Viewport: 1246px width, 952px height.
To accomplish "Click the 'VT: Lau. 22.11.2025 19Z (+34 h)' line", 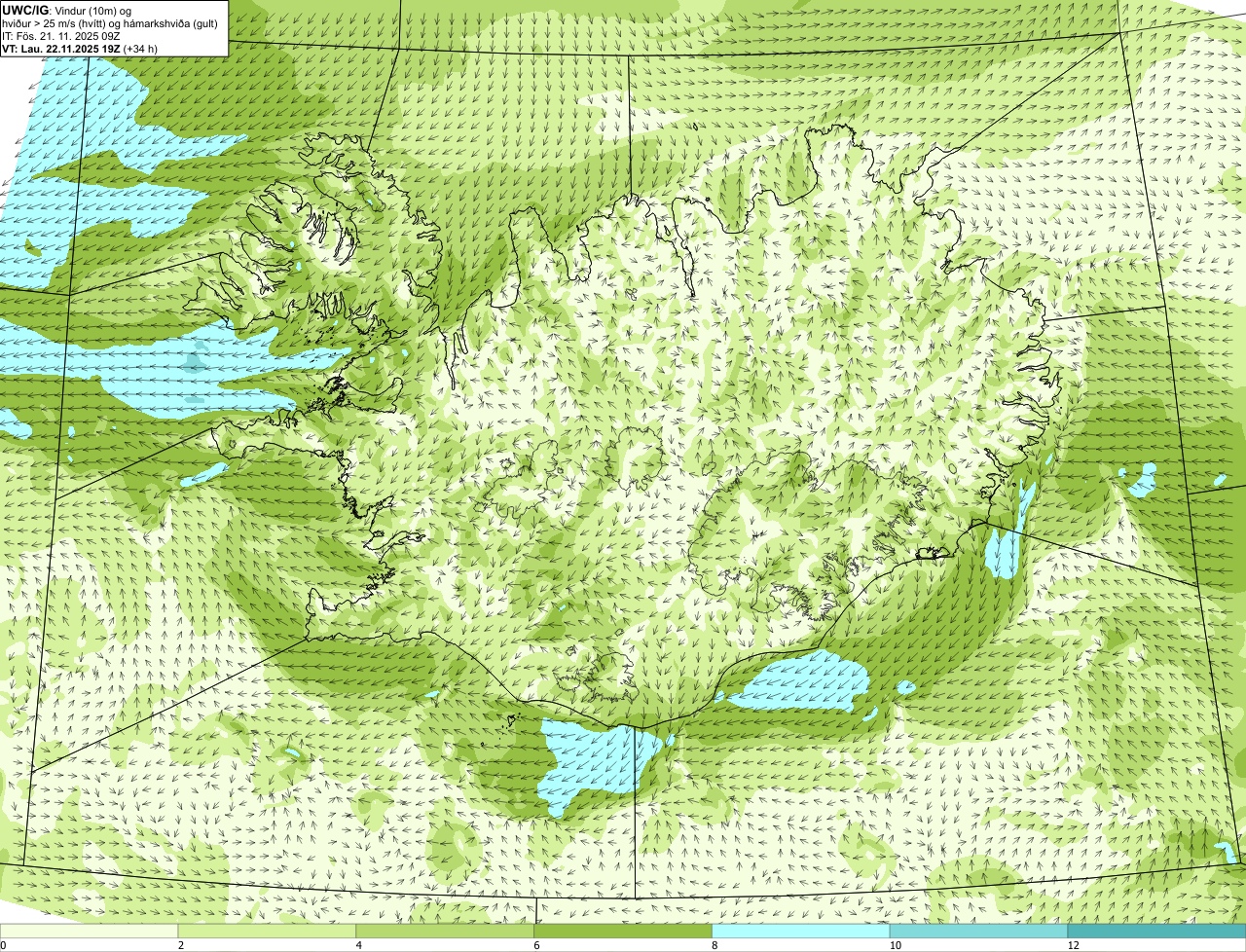I will point(80,48).
